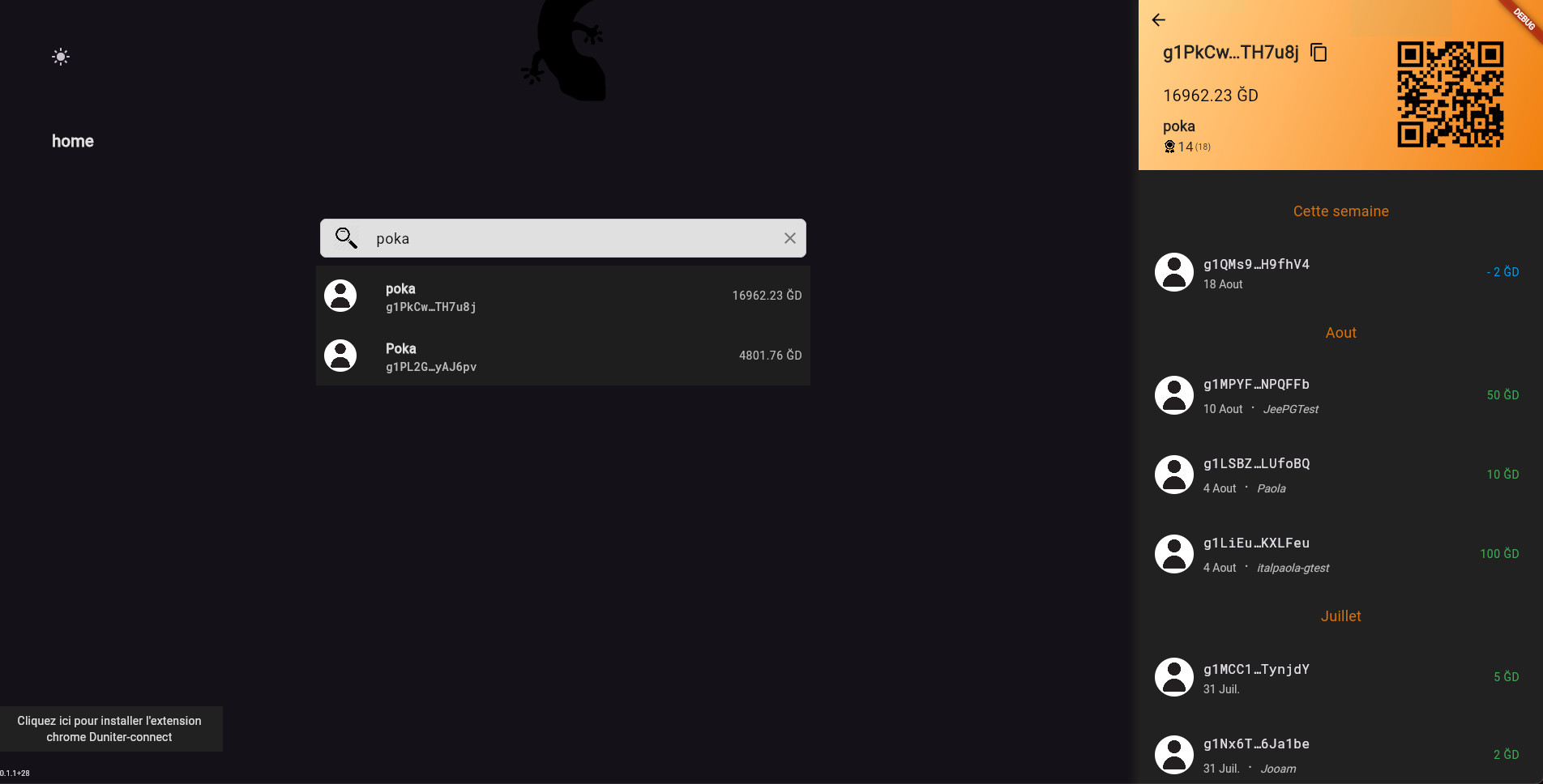Click the back arrow in wallet panel

tap(1159, 20)
